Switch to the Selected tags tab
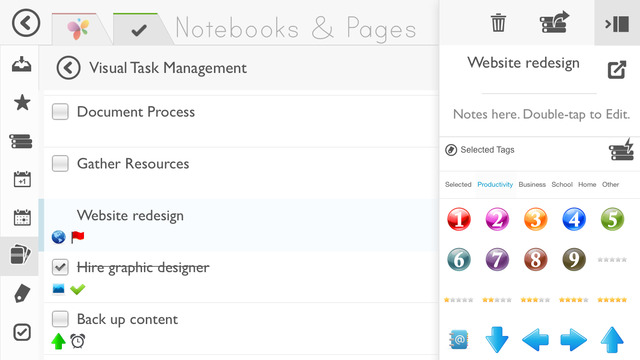The height and width of the screenshot is (360, 640). coord(458,184)
